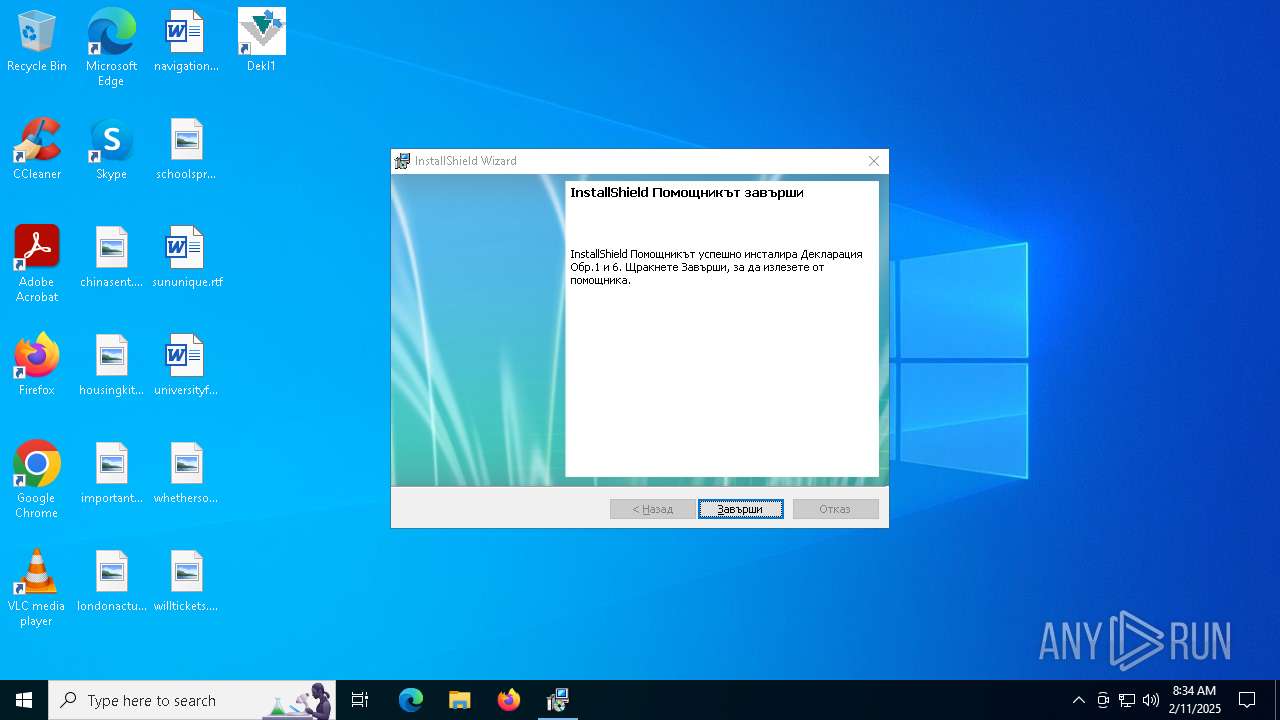Click the Отказ cancel button

(x=835, y=509)
